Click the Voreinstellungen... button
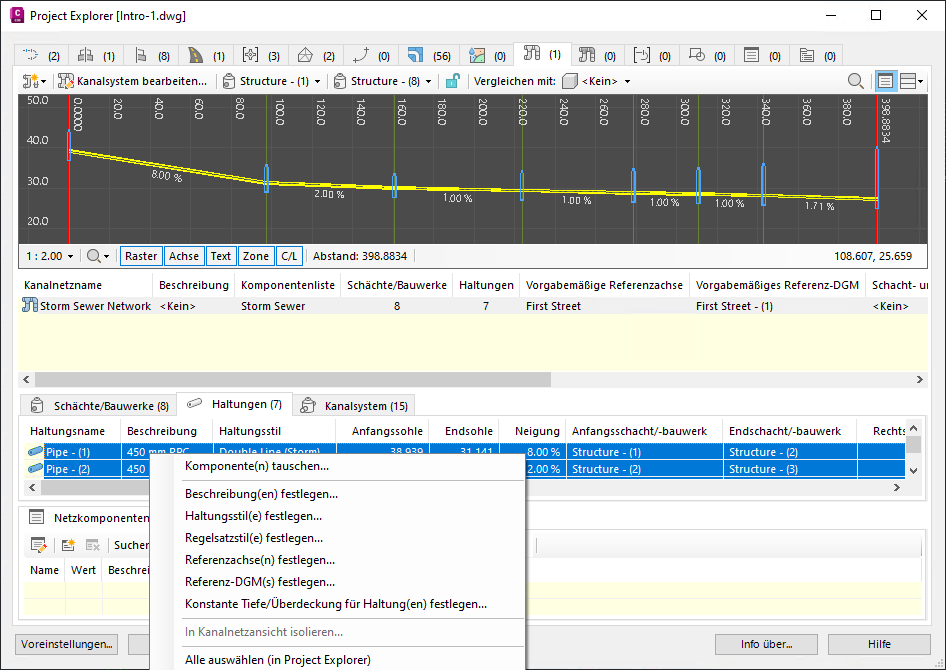Screen dimensions: 946x670 (x=66, y=644)
